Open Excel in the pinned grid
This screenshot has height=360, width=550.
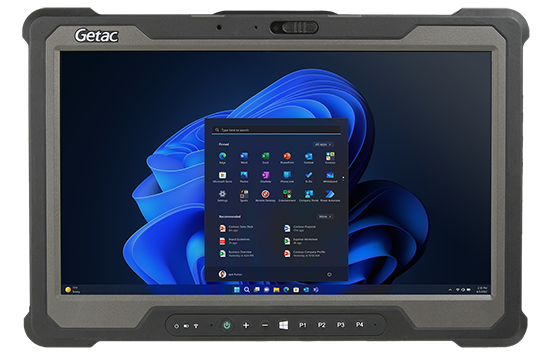pos(266,158)
